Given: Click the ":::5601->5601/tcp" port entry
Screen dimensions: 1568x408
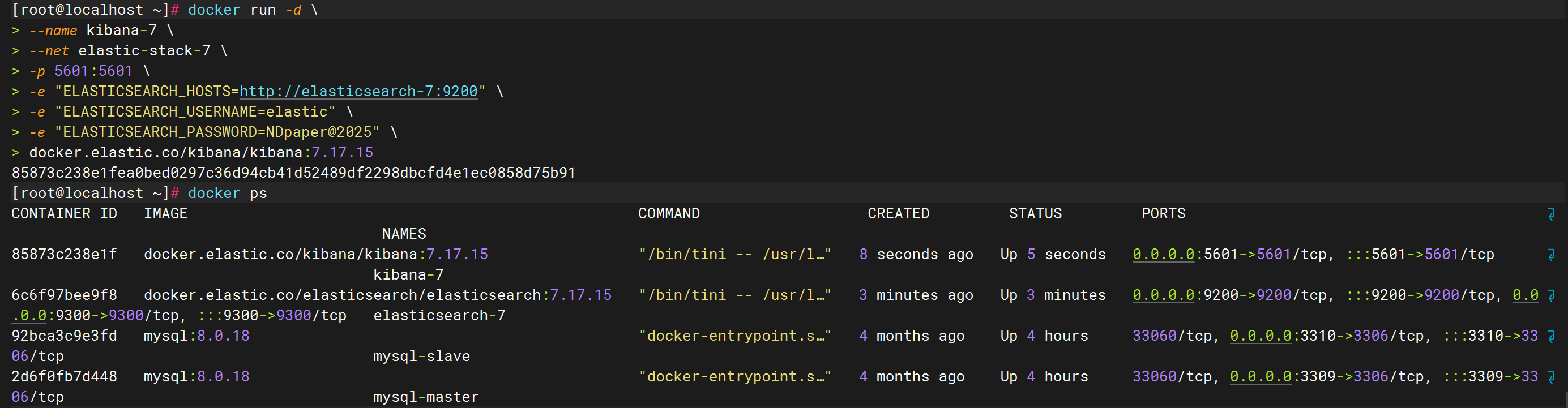Looking at the screenshot, I should [x=1420, y=254].
